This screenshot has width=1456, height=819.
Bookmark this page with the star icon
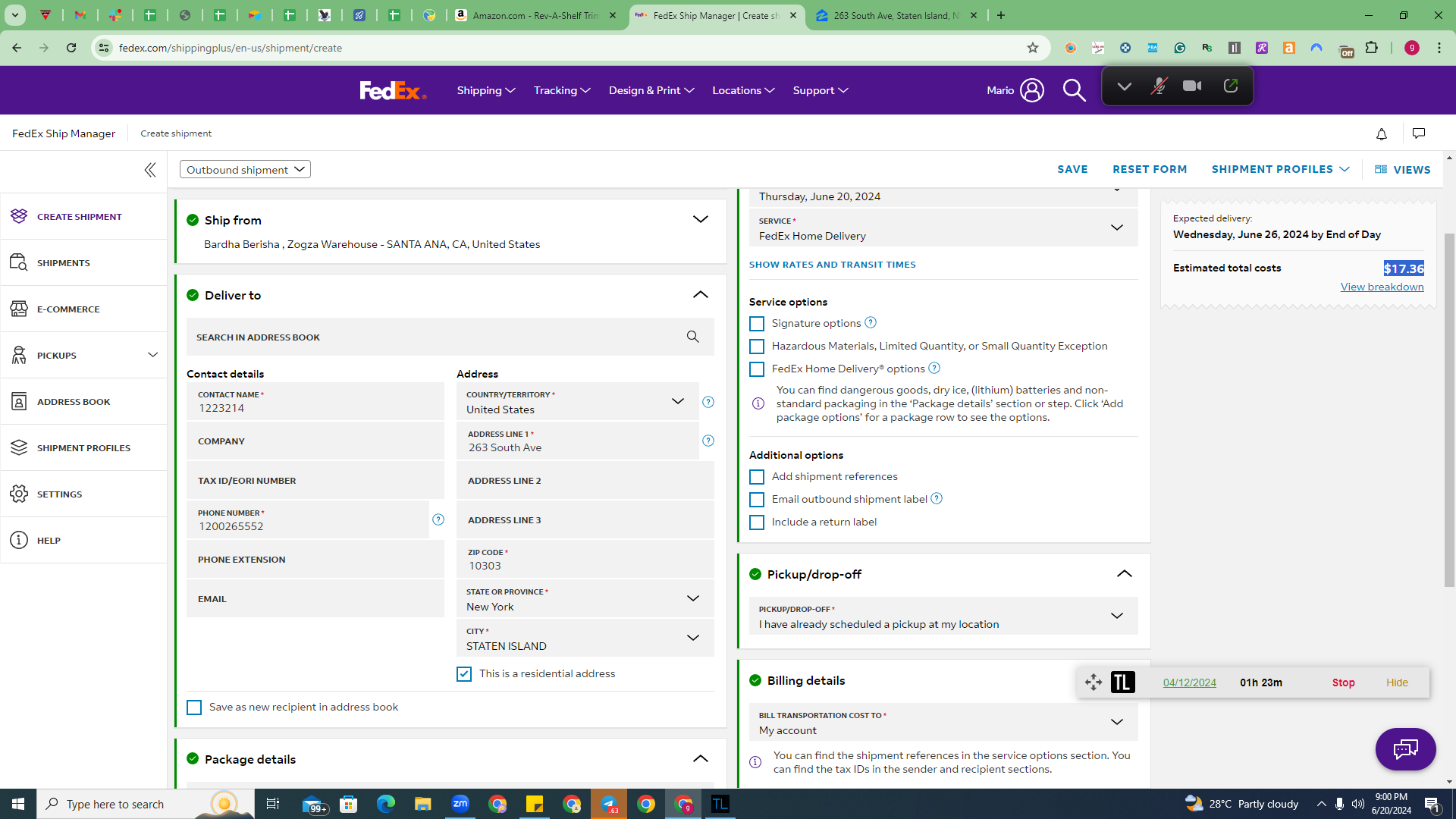(1033, 48)
